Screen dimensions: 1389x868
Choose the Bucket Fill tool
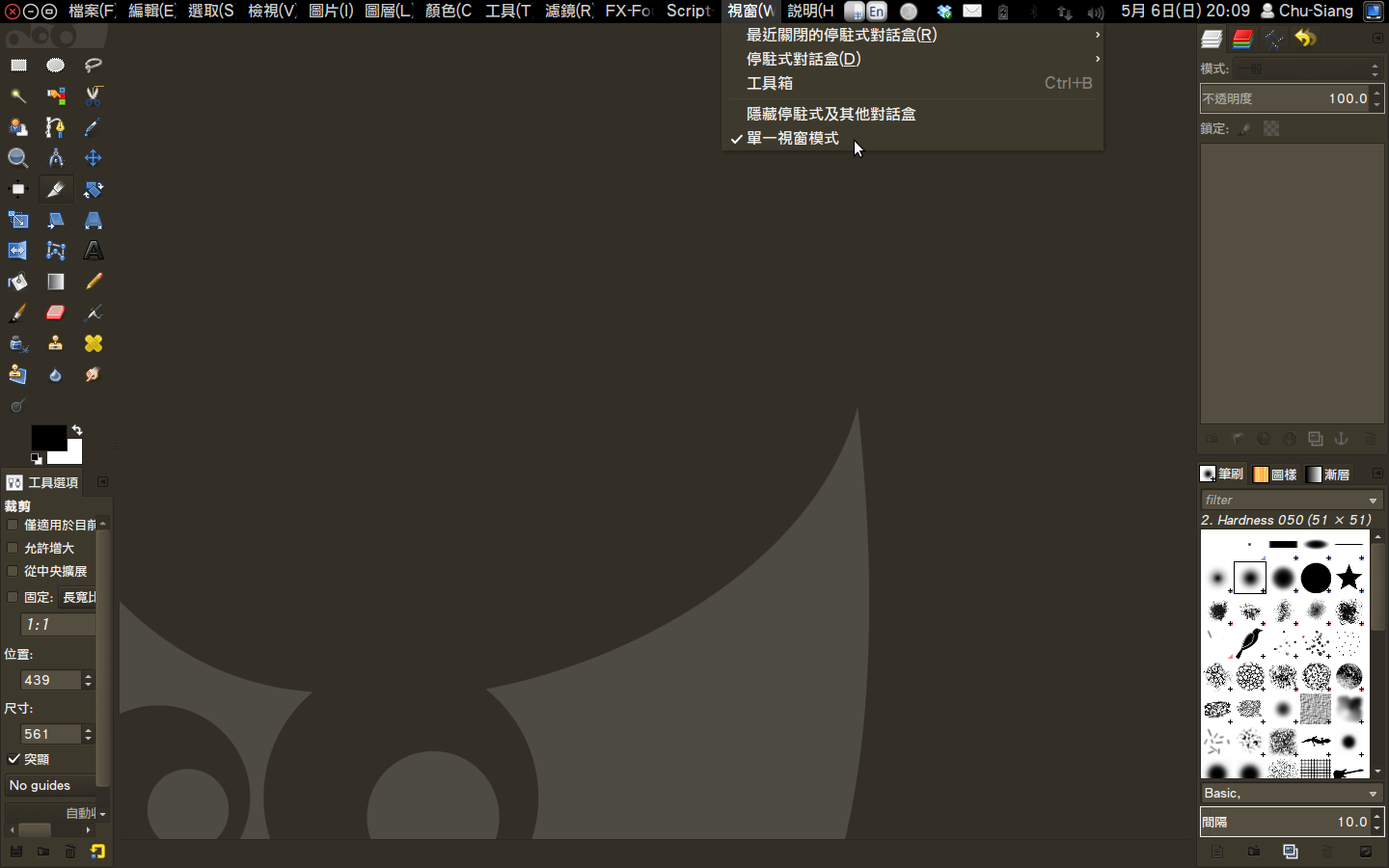(18, 282)
